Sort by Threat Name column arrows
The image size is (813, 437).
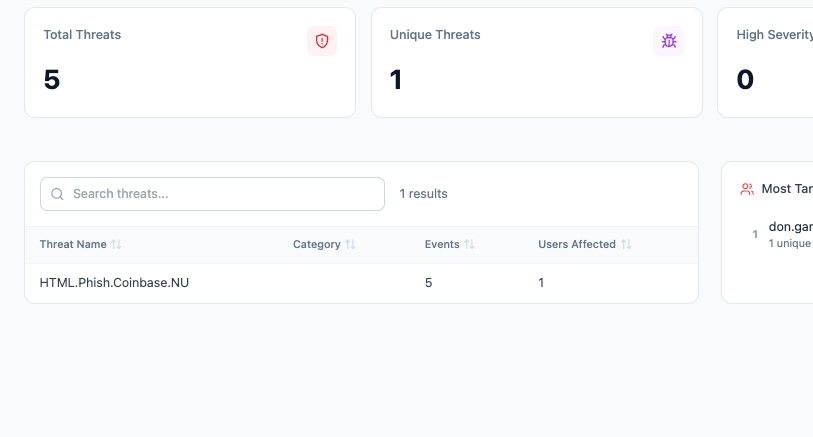tap(116, 244)
